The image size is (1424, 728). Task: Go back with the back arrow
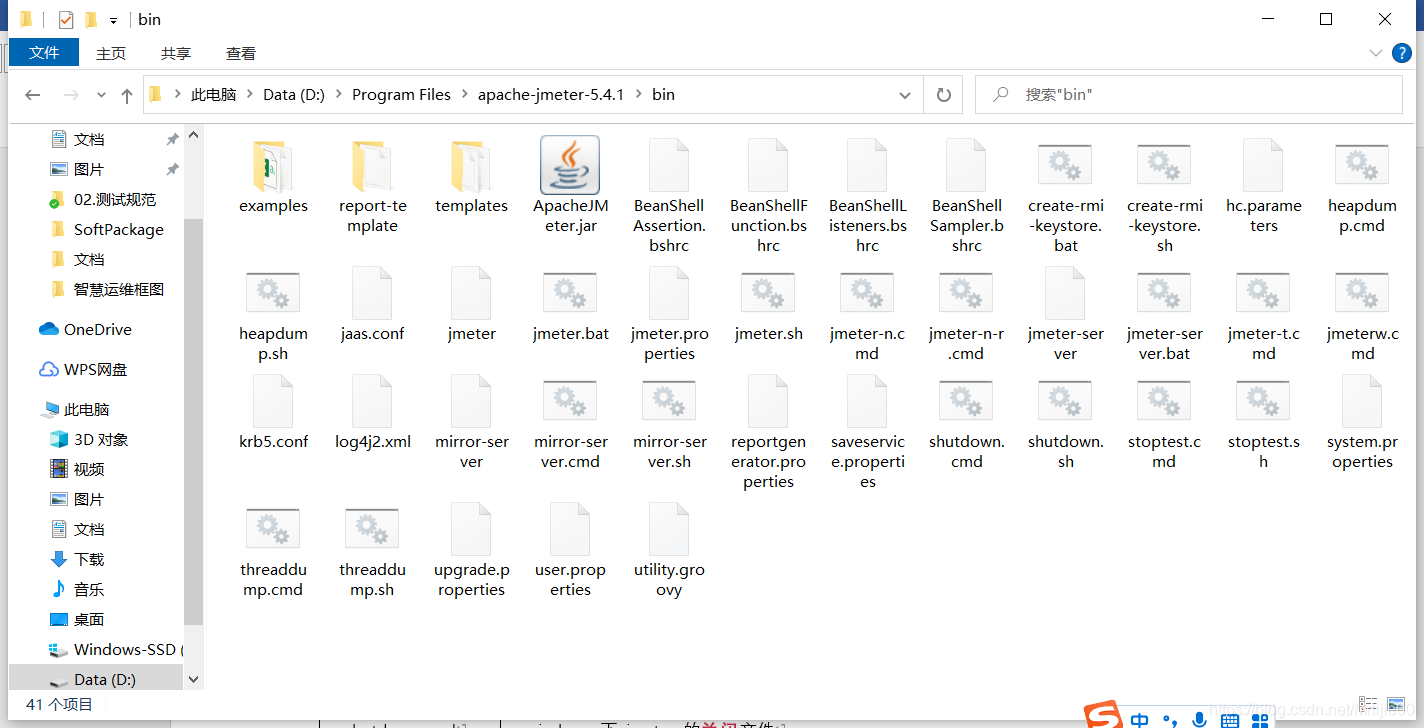coord(33,95)
